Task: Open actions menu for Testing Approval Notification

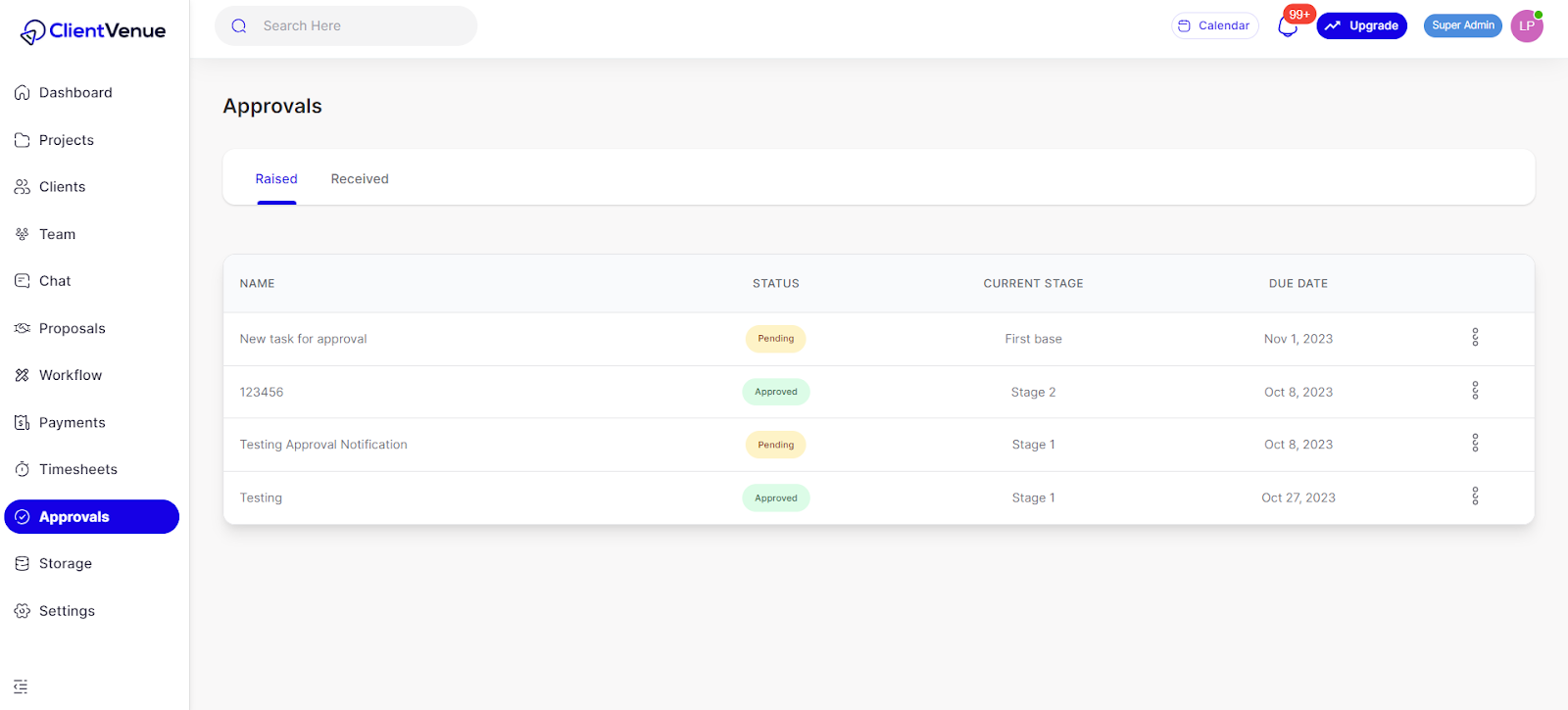Action: 1475,444
